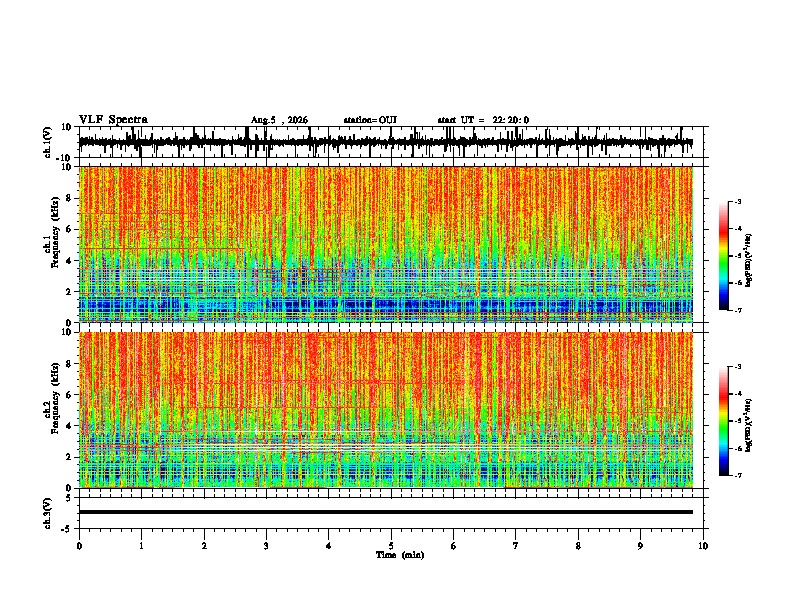Click the "Time (min)" axis label
Screen dimensions: 792x612
coord(400,555)
